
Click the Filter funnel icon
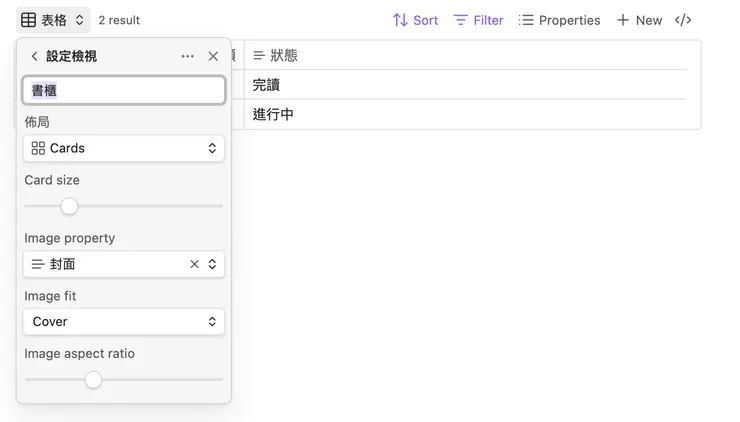pyautogui.click(x=461, y=20)
